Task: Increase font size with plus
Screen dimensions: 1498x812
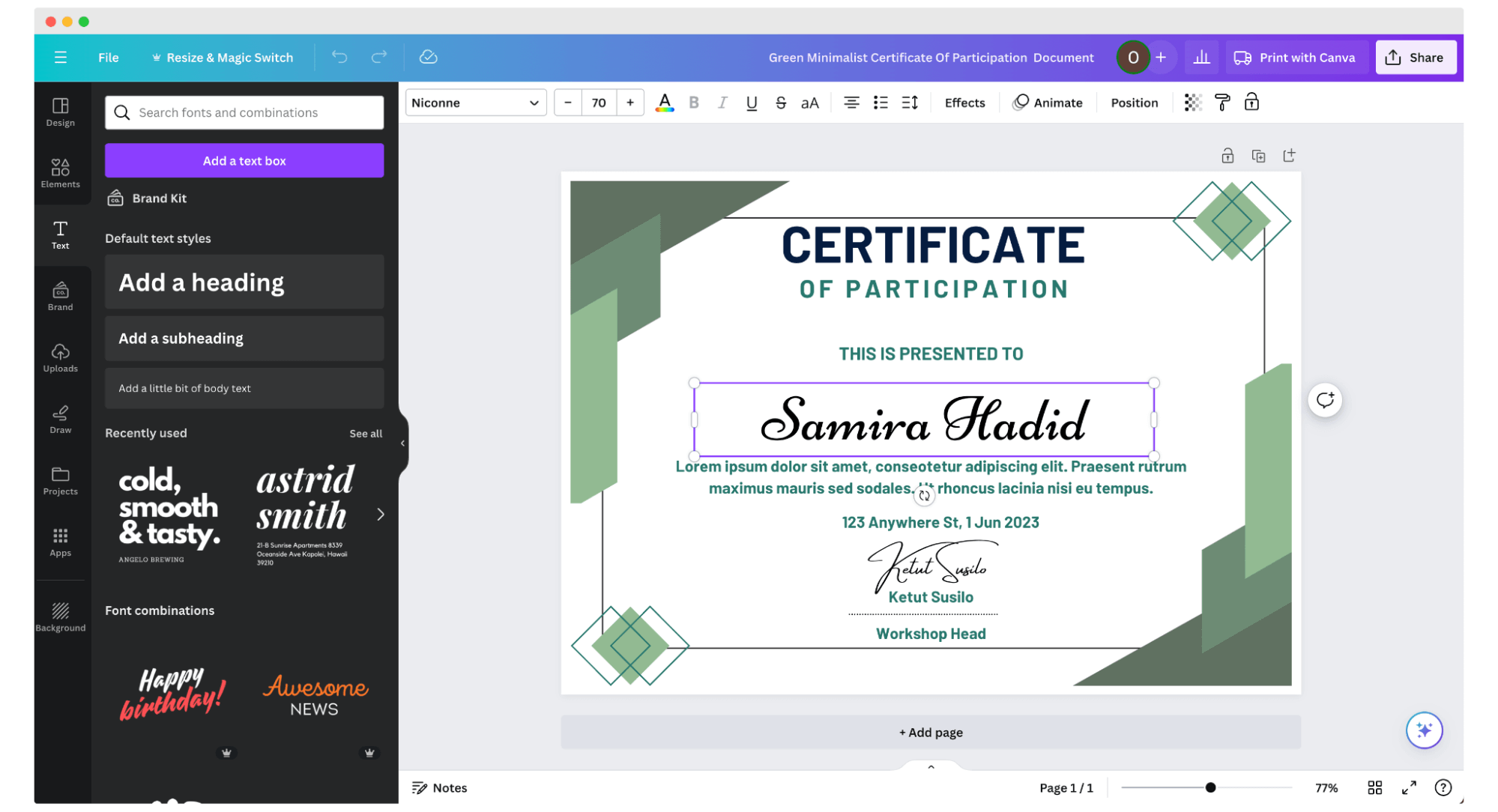Action: pos(630,103)
